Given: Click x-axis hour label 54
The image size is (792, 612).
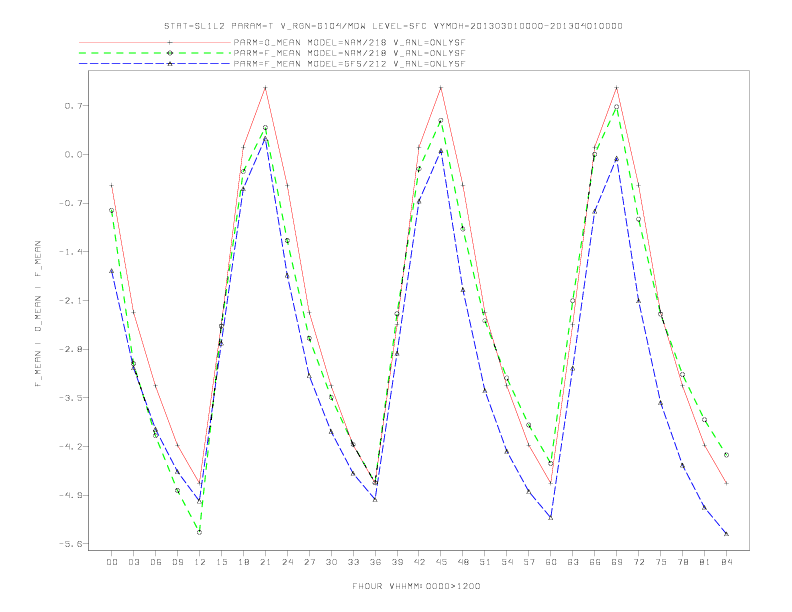Looking at the screenshot, I should (507, 562).
